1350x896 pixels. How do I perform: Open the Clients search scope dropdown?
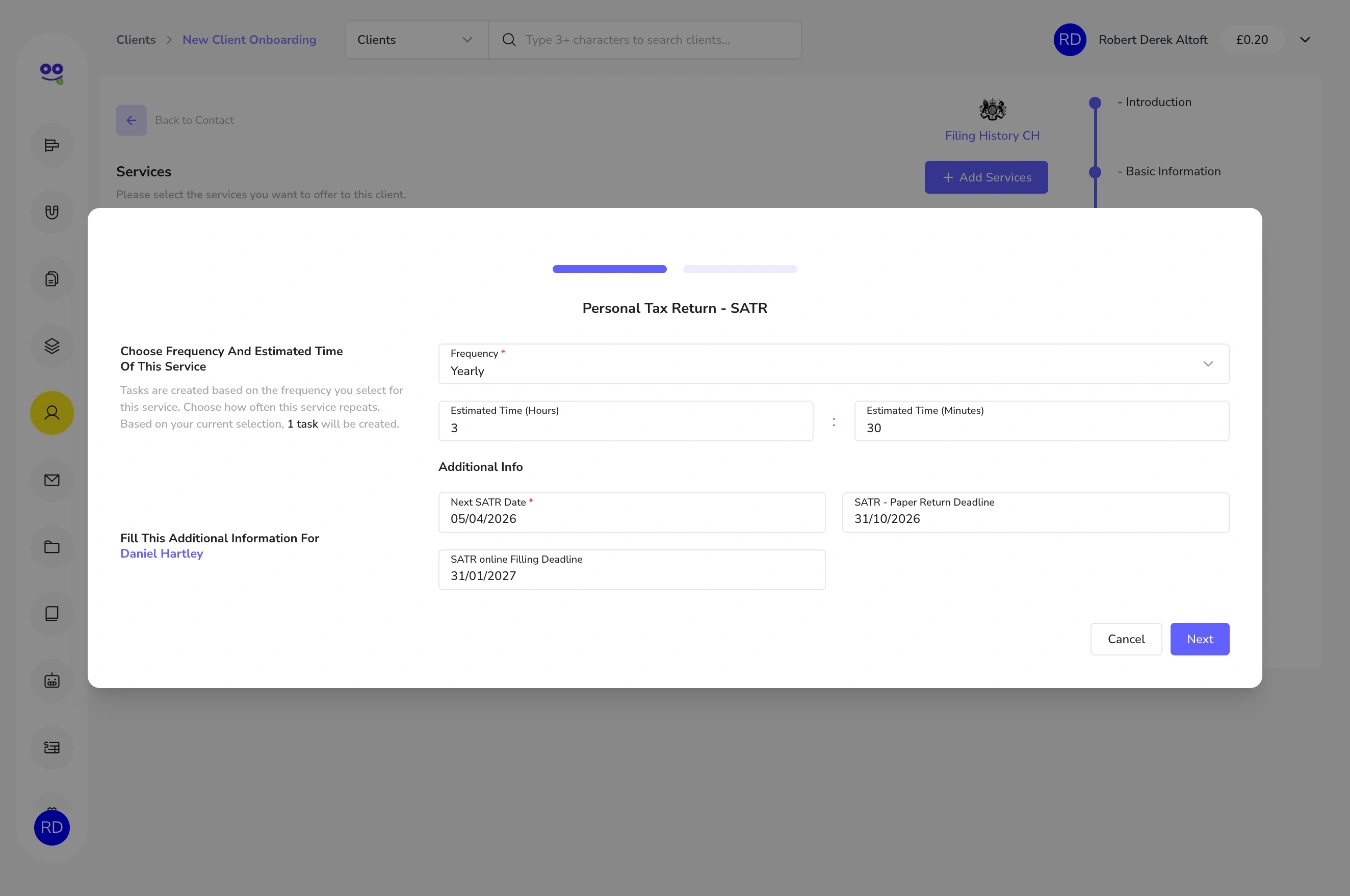[416, 40]
